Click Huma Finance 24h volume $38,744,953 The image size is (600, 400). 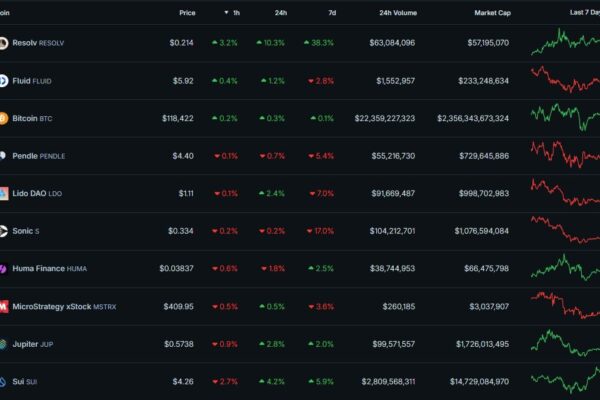(393, 269)
